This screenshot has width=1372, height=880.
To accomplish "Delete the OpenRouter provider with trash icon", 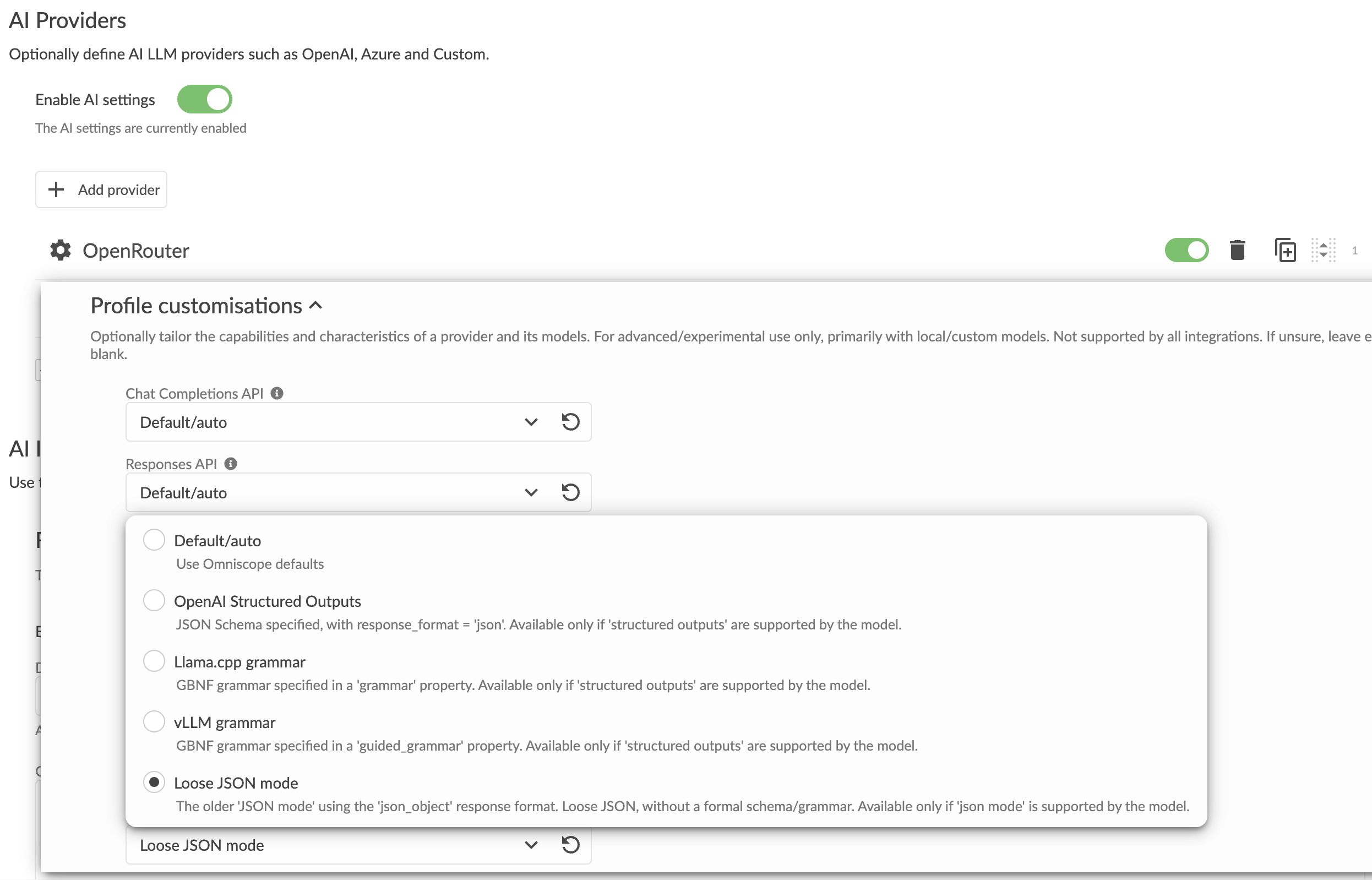I will pos(1237,250).
